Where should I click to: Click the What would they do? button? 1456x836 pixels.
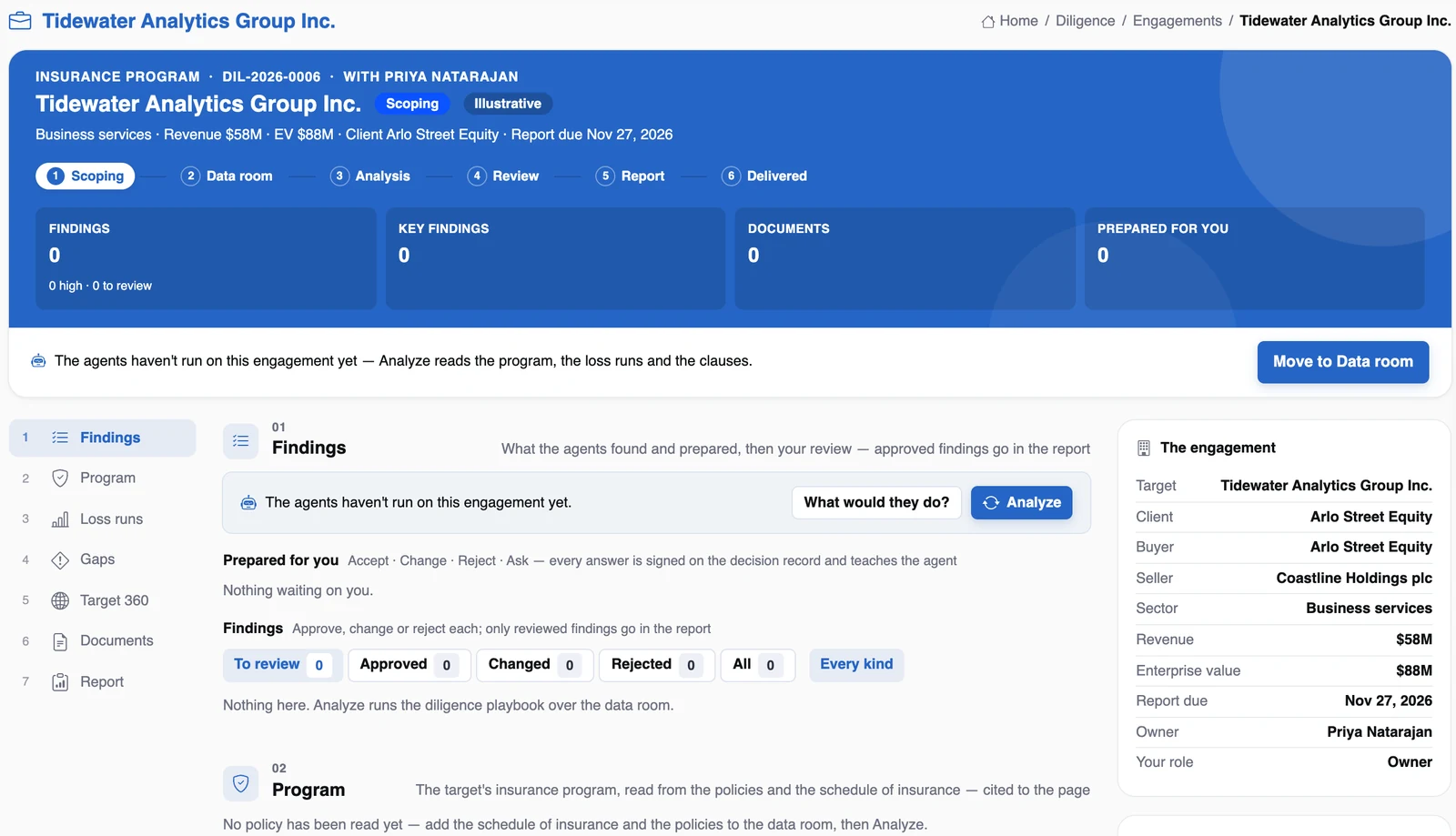coord(876,502)
